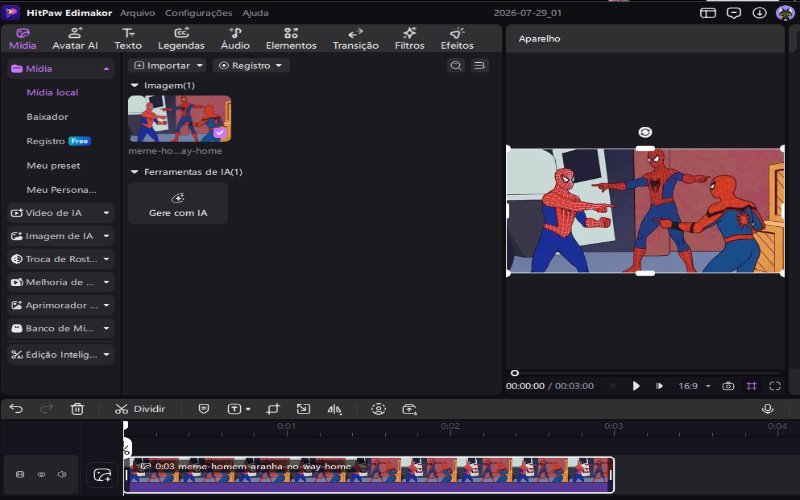Click the Dividir scissors tool
This screenshot has height=500, width=800.
pos(140,409)
